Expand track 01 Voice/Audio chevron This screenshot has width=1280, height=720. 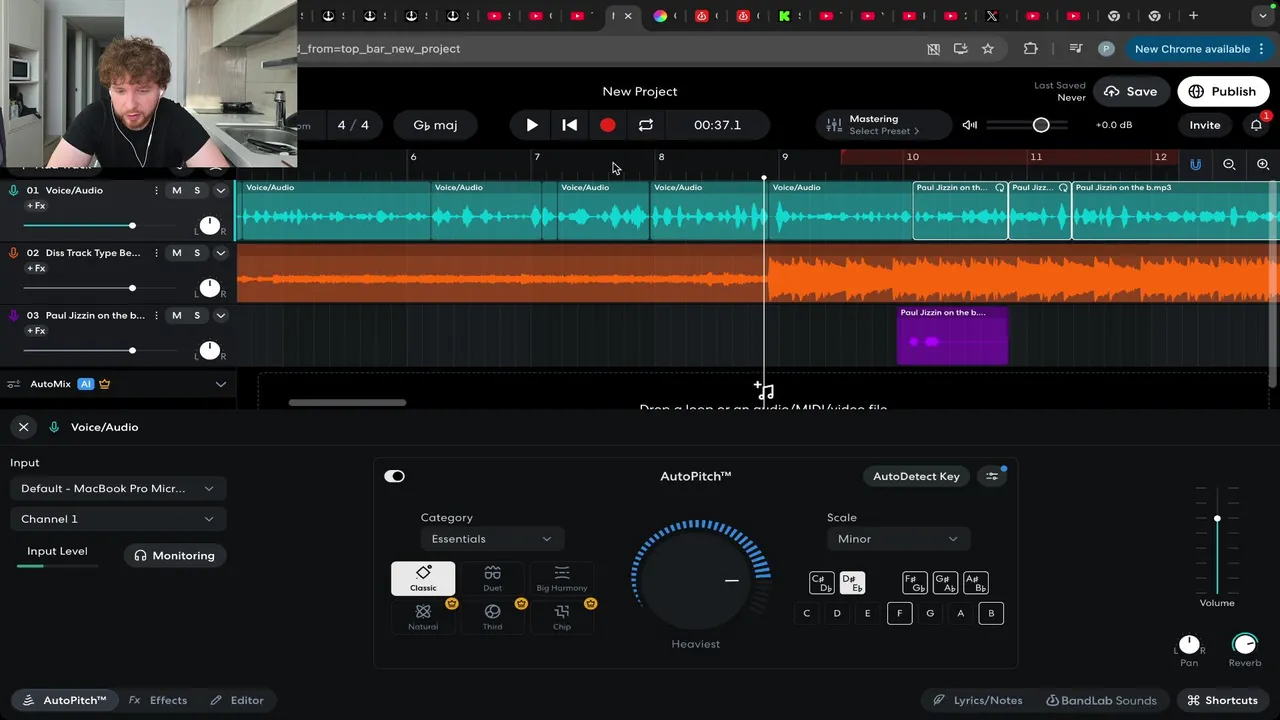tap(221, 190)
